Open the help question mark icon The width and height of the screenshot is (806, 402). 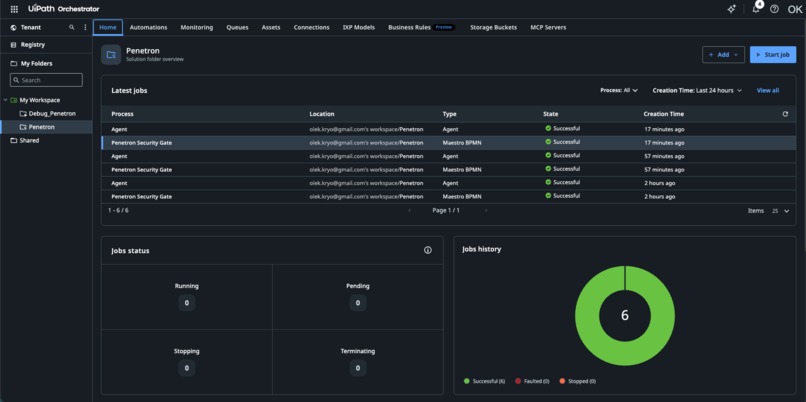[774, 9]
